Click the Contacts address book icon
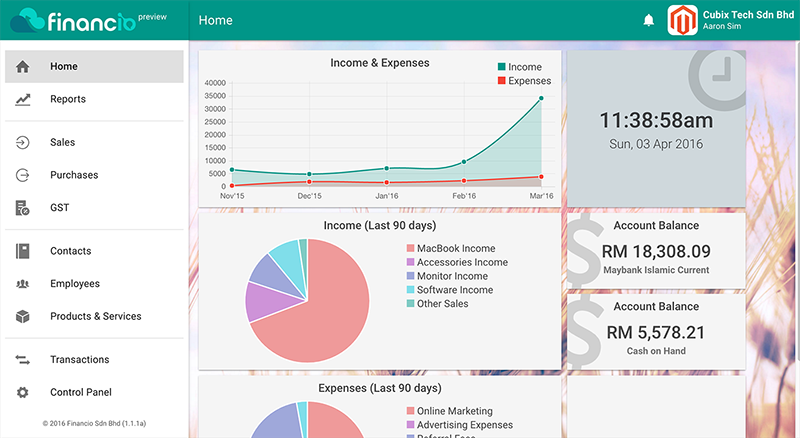The image size is (800, 438). 22,251
